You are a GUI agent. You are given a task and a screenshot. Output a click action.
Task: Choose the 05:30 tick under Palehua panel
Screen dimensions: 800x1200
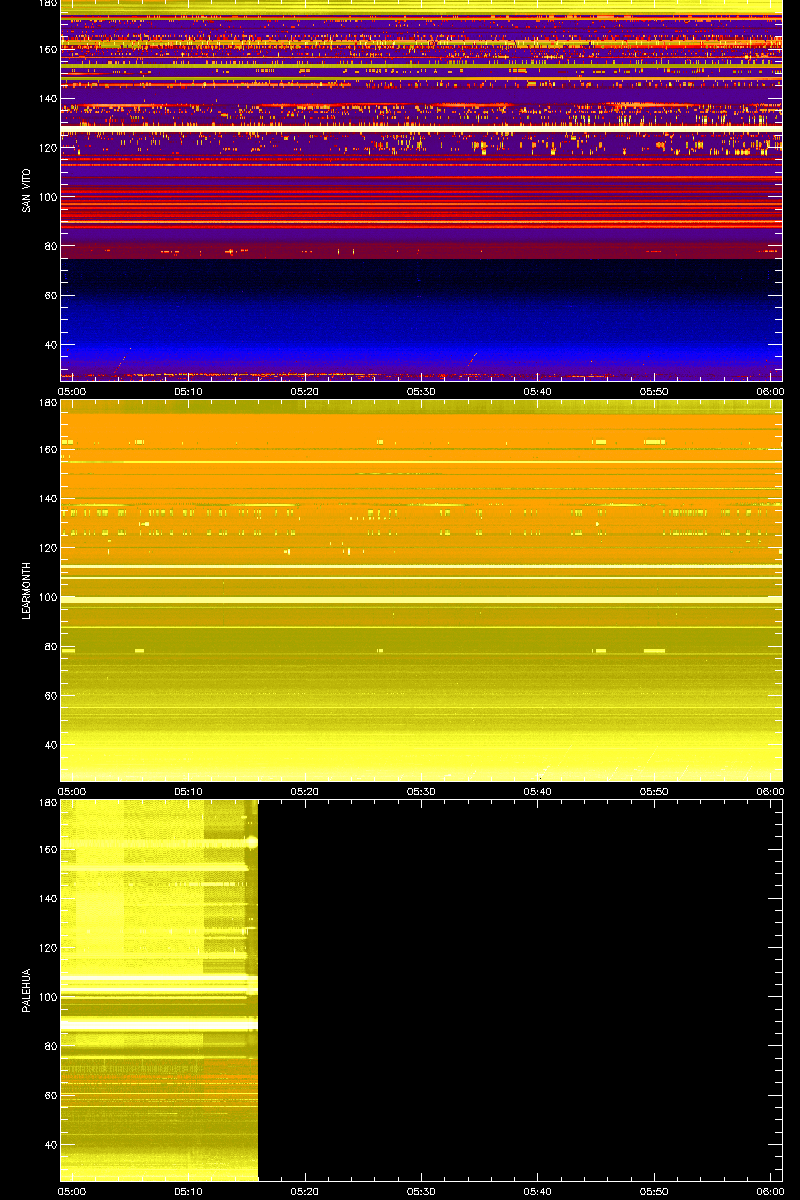pos(421,1191)
